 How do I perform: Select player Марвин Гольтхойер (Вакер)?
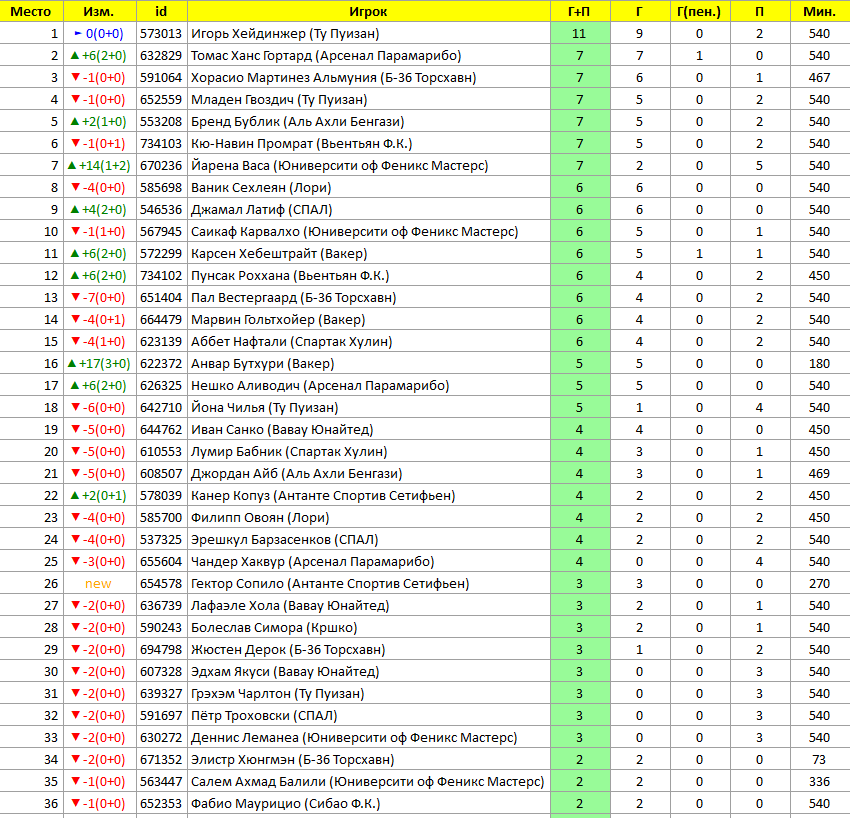(x=278, y=320)
